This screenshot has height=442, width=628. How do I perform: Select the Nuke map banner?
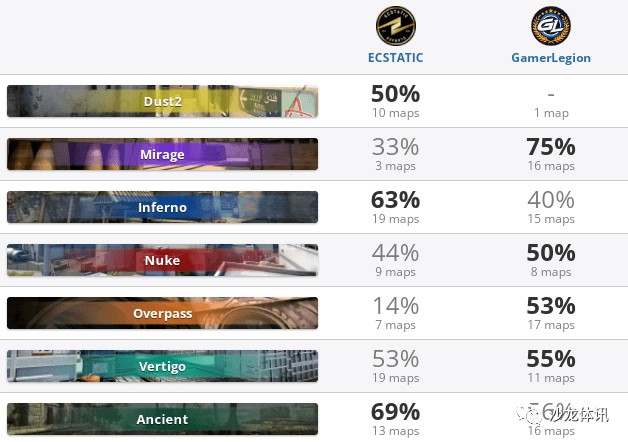pyautogui.click(x=163, y=260)
